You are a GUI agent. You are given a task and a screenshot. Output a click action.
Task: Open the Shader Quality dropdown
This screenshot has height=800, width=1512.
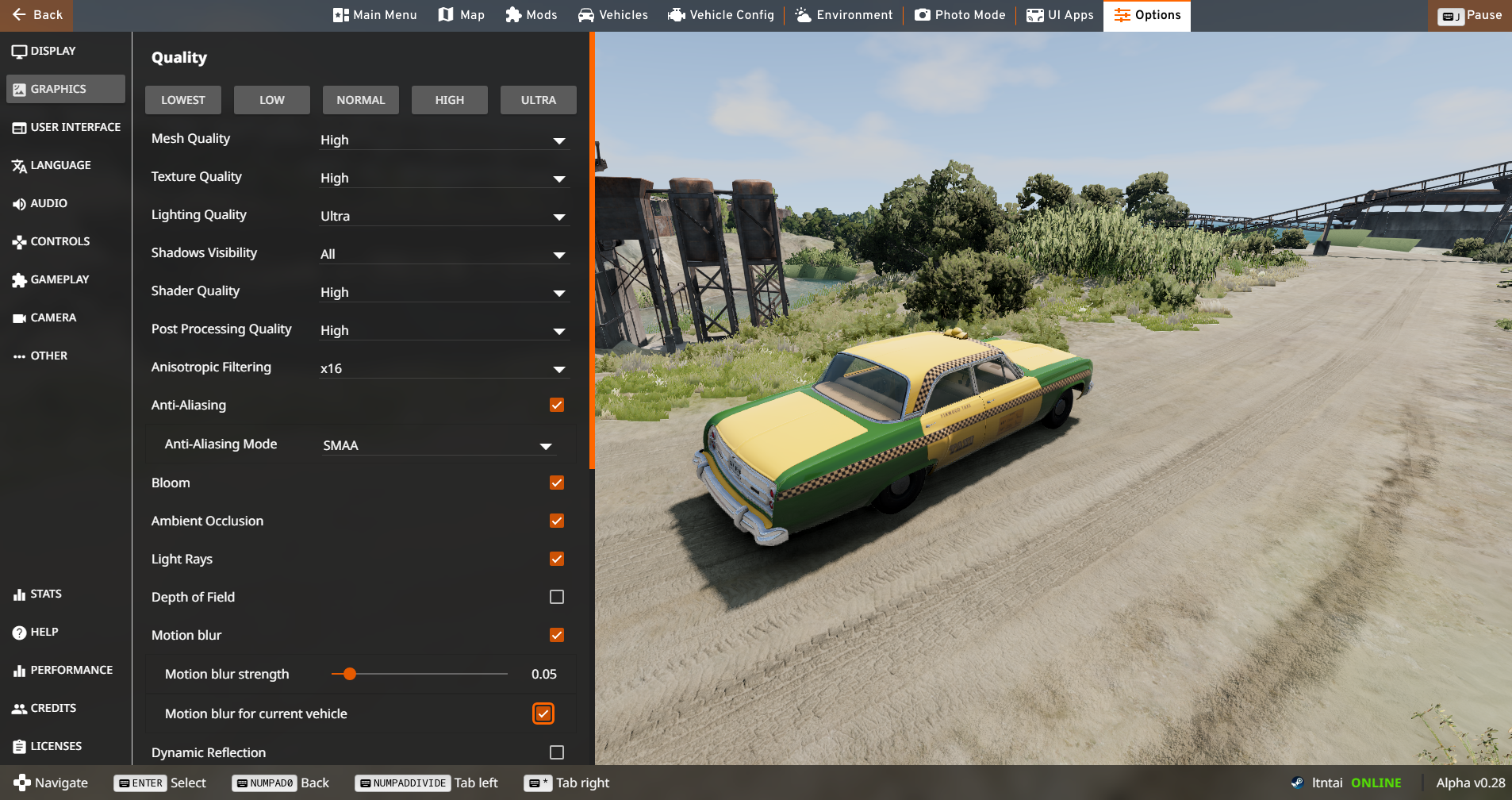coord(444,292)
